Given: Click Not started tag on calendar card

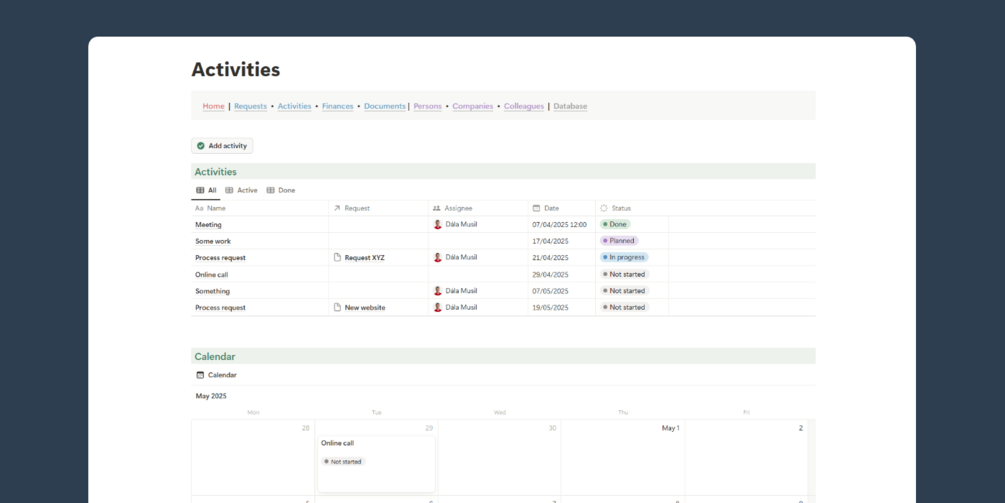Looking at the screenshot, I should (x=343, y=461).
